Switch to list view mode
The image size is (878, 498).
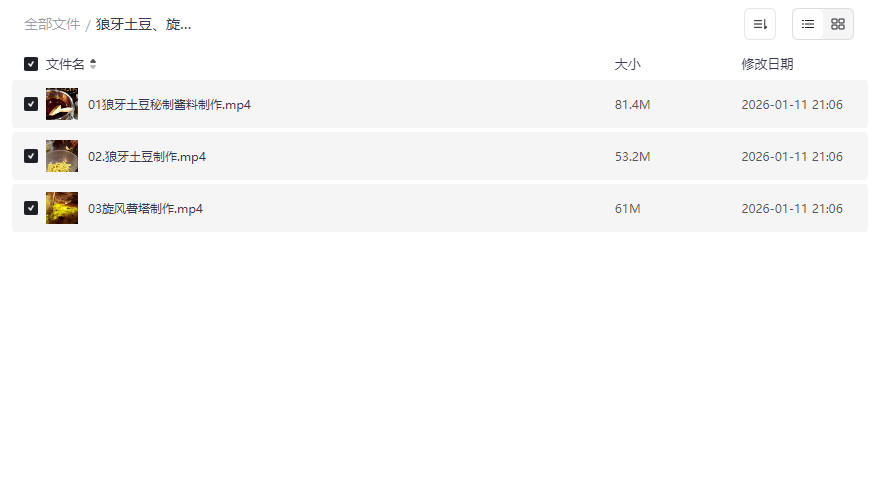(x=808, y=24)
